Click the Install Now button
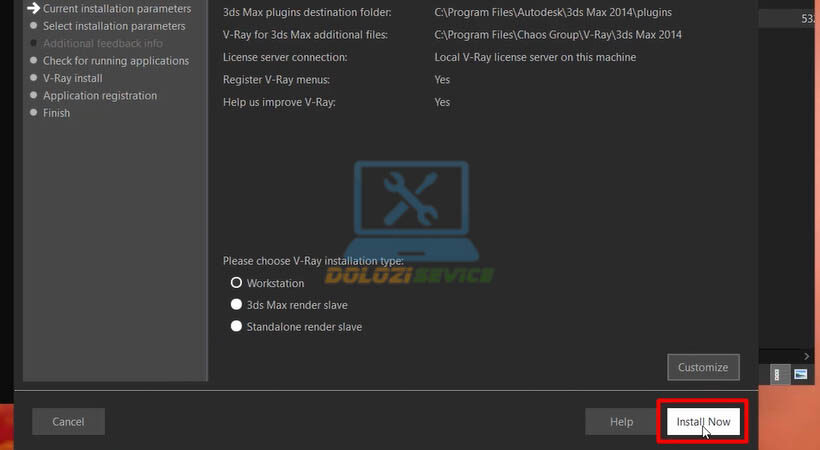Viewport: 820px width, 450px height. click(703, 422)
